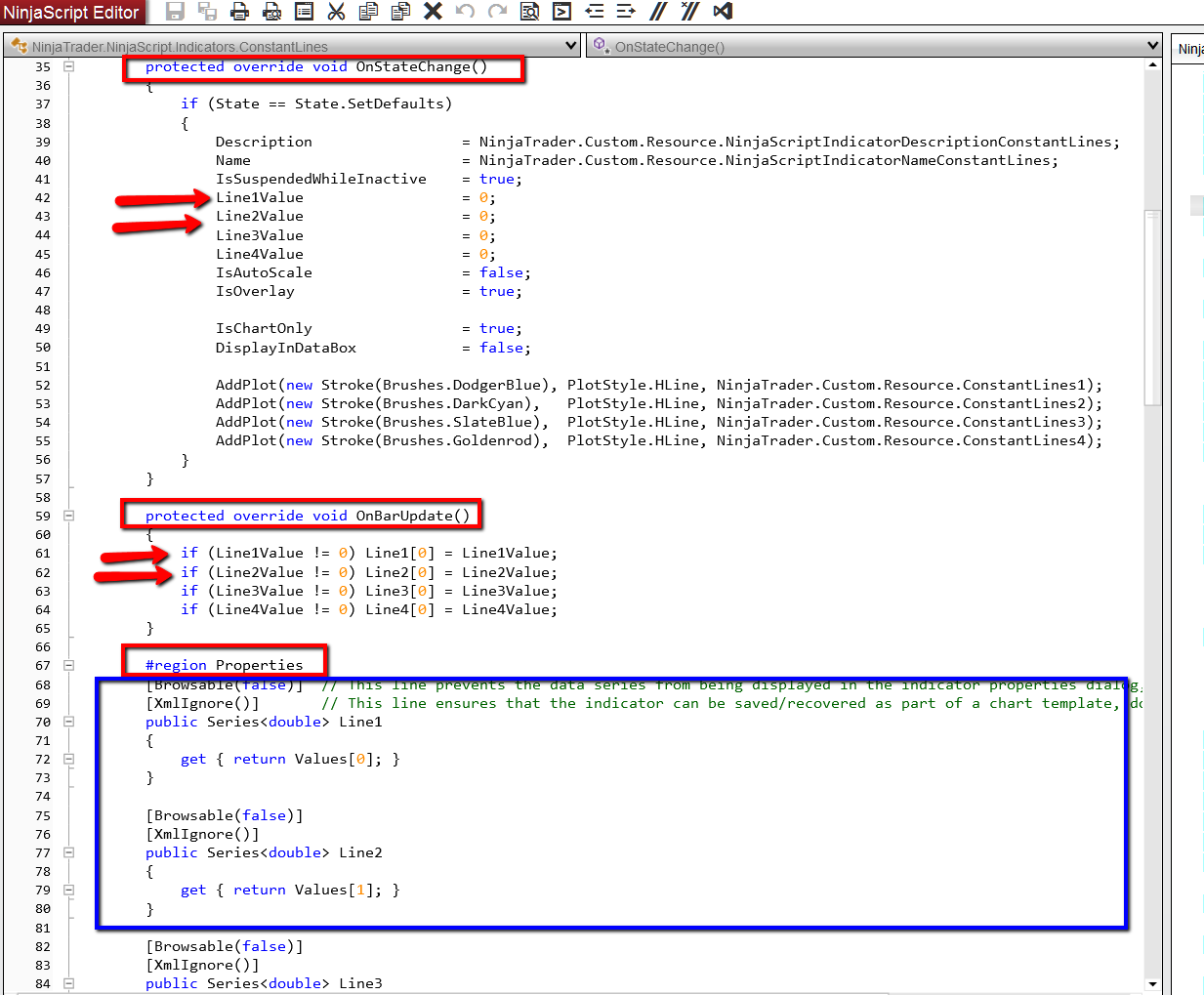The width and height of the screenshot is (1204, 995).
Task: Click 'Line3Value' on line 44
Action: click(260, 235)
